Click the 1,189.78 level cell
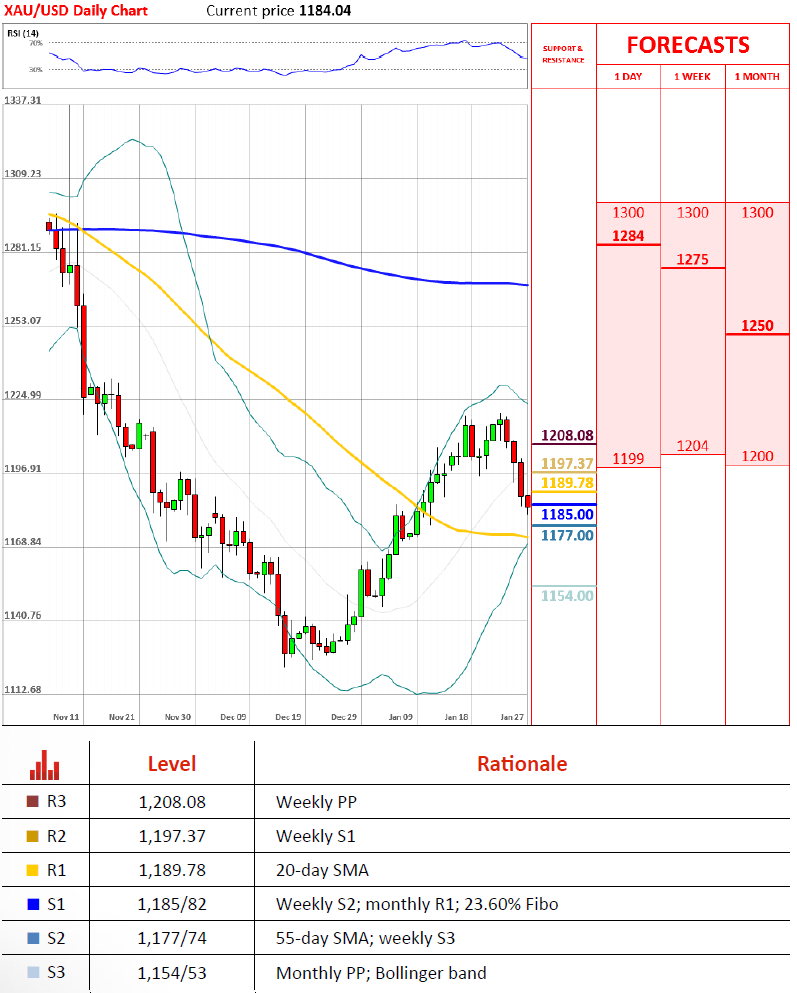The image size is (797, 993). click(x=172, y=871)
